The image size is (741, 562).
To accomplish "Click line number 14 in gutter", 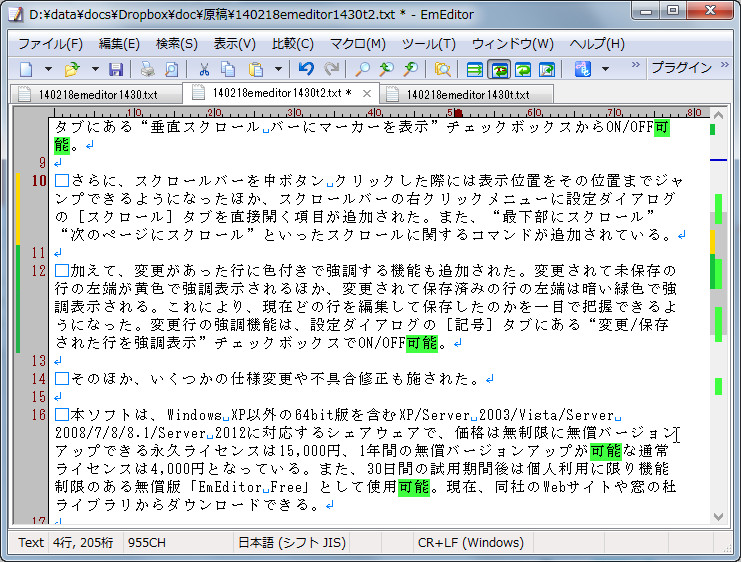I will click(39, 379).
